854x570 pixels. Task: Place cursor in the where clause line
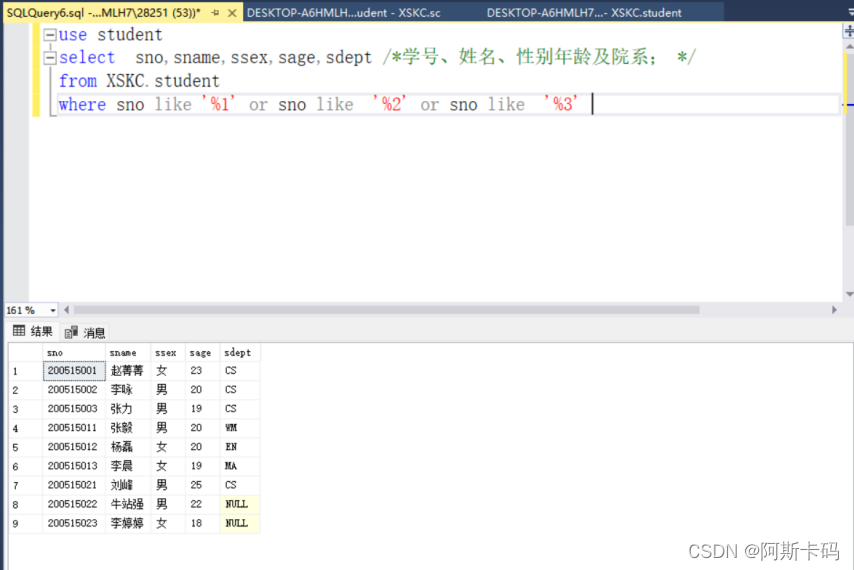click(319, 105)
